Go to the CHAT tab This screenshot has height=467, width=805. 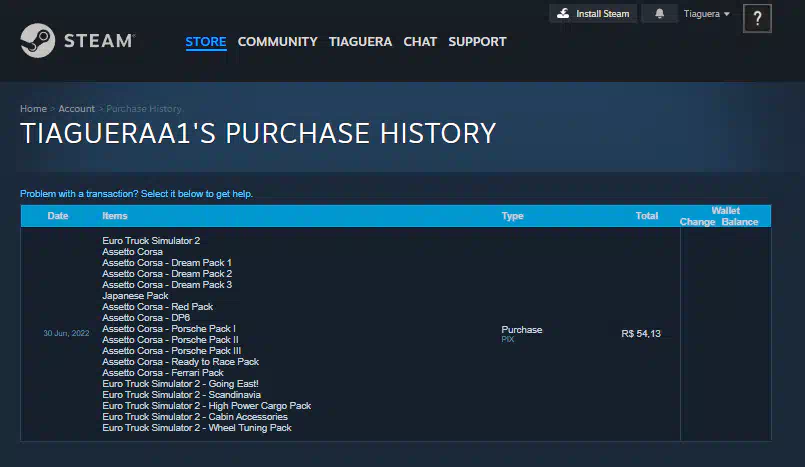[420, 42]
